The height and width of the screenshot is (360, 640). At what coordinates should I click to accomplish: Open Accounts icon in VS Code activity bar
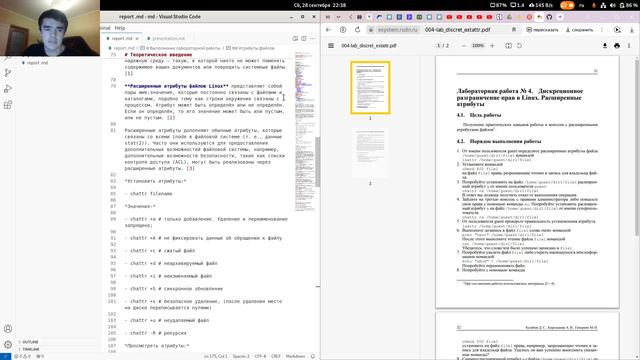coord(8,329)
